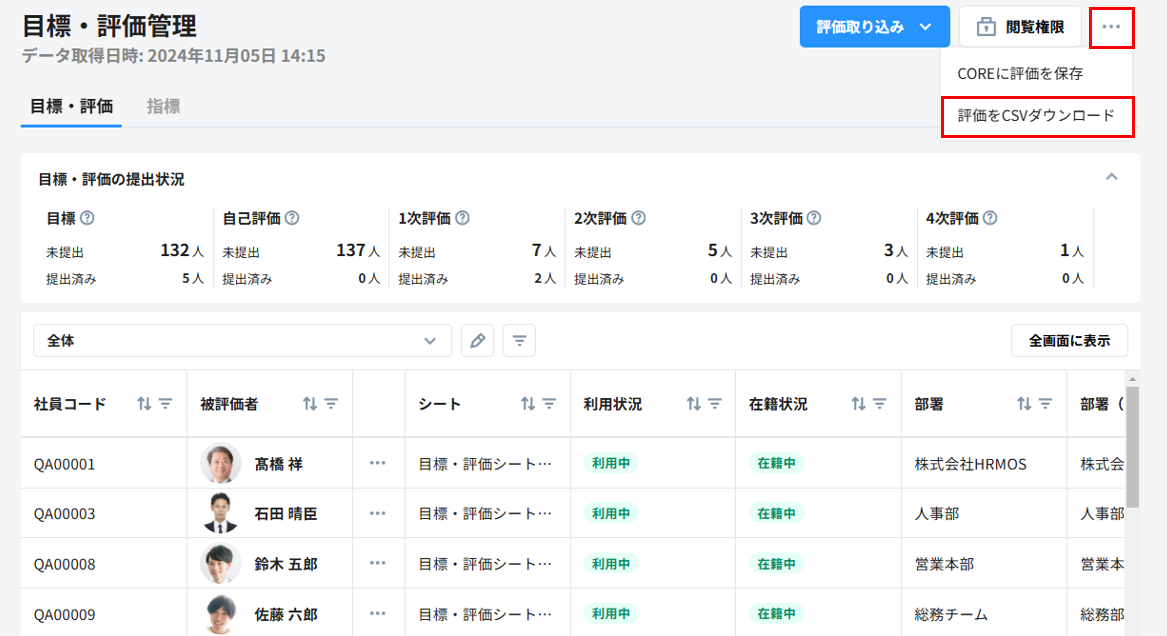
Task: Filter the 被評価者 column
Action: click(331, 404)
